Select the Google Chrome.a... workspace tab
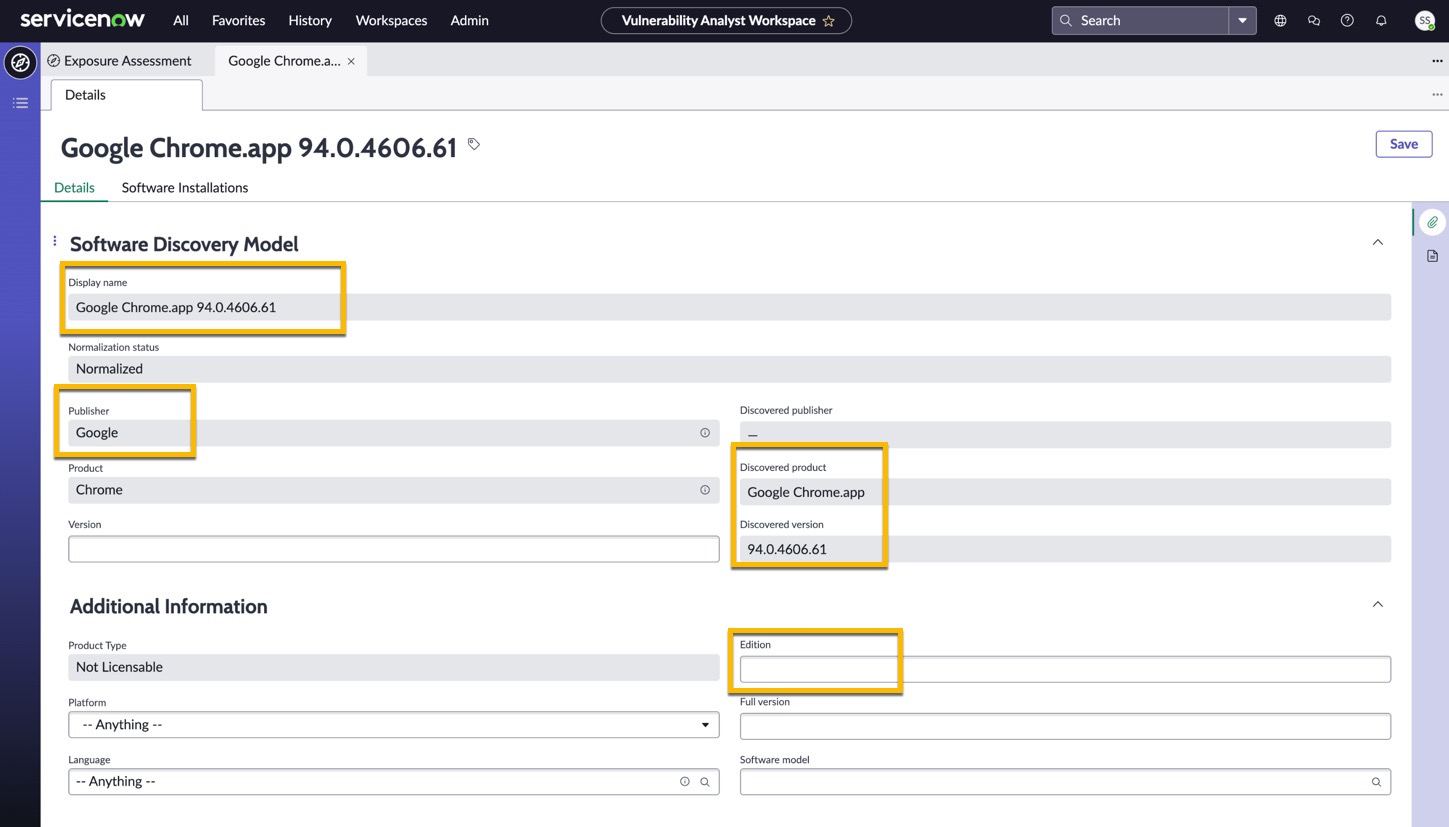The height and width of the screenshot is (827, 1449). click(284, 61)
